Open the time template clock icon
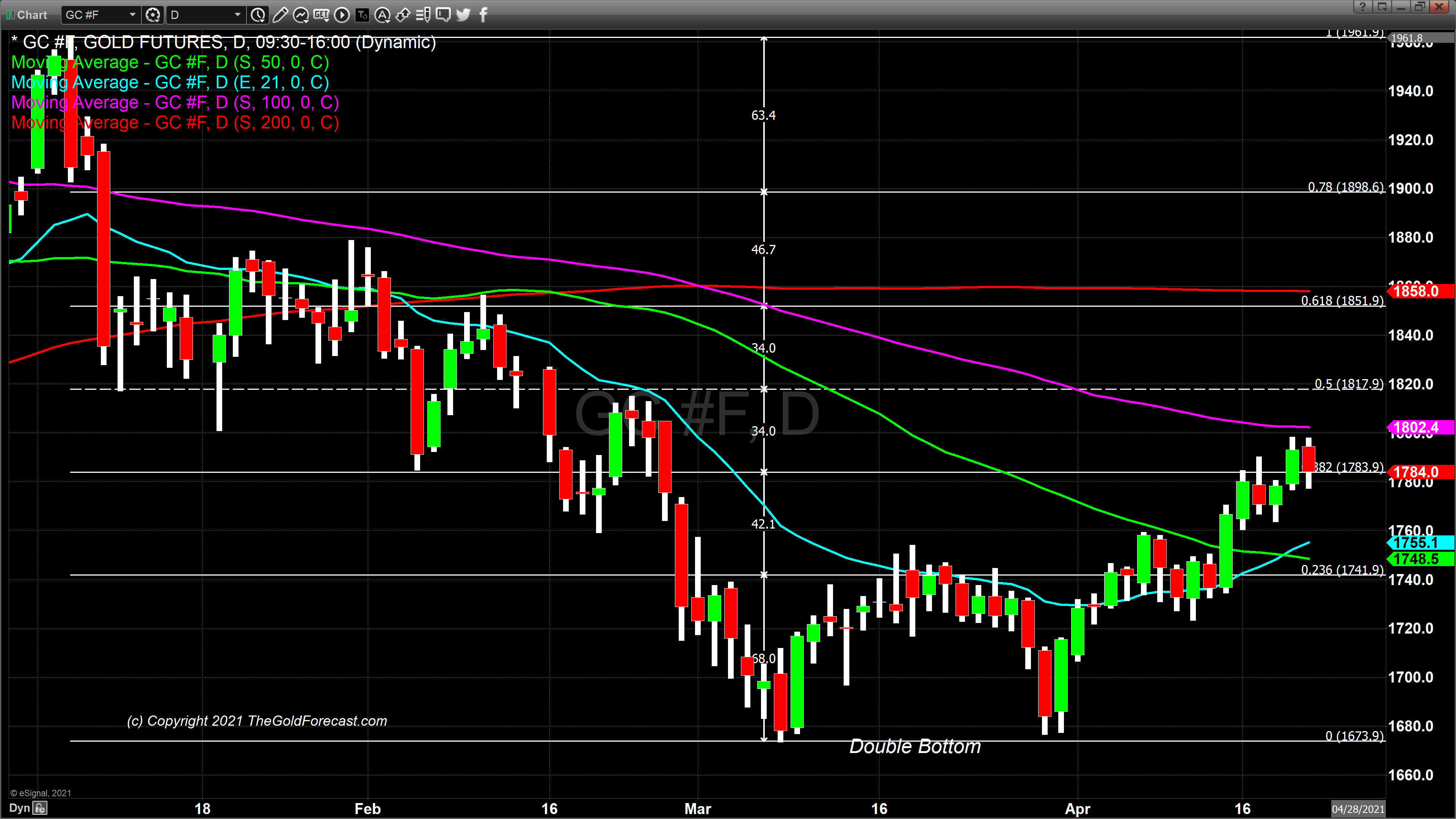The width and height of the screenshot is (1456, 819). pyautogui.click(x=258, y=15)
